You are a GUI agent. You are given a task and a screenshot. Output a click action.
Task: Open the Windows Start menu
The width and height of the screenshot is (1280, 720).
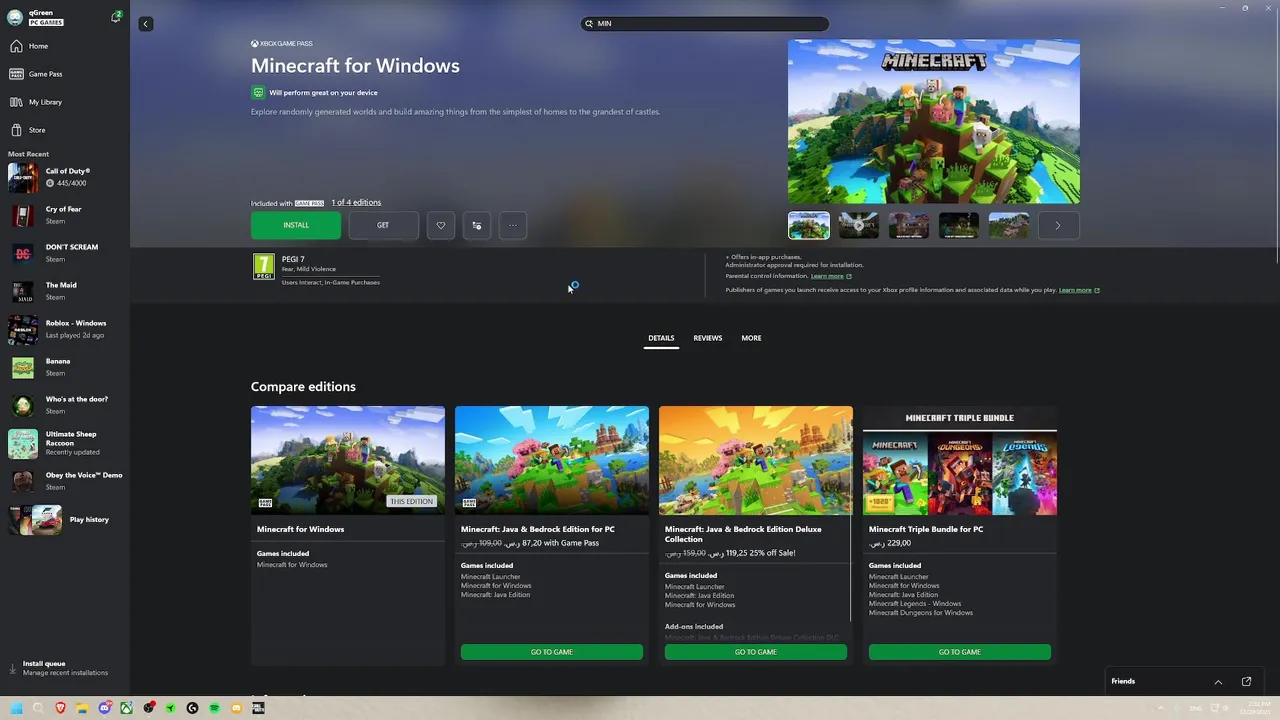(16, 708)
